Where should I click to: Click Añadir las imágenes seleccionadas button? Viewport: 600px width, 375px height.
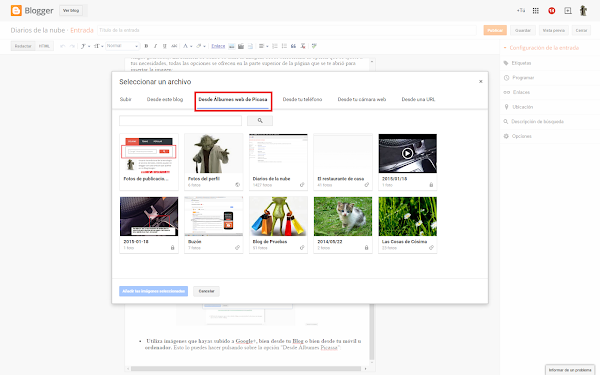pyautogui.click(x=153, y=291)
